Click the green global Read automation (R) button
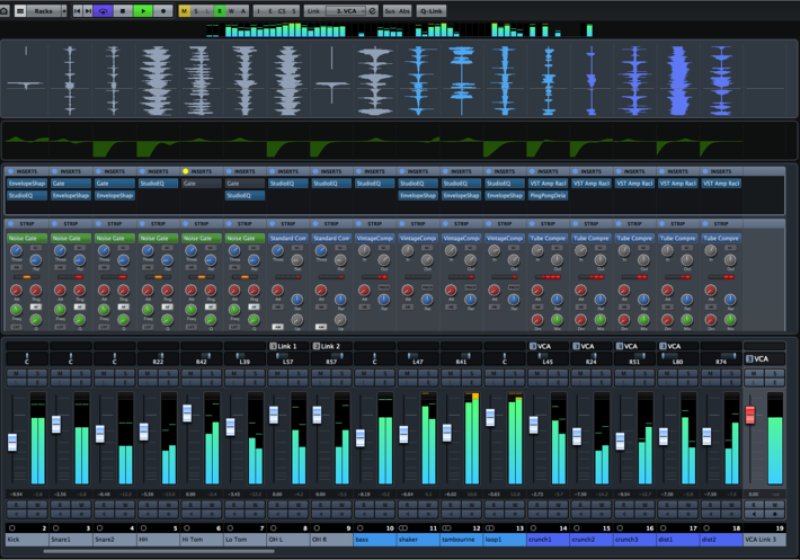800x560 pixels. [x=219, y=10]
